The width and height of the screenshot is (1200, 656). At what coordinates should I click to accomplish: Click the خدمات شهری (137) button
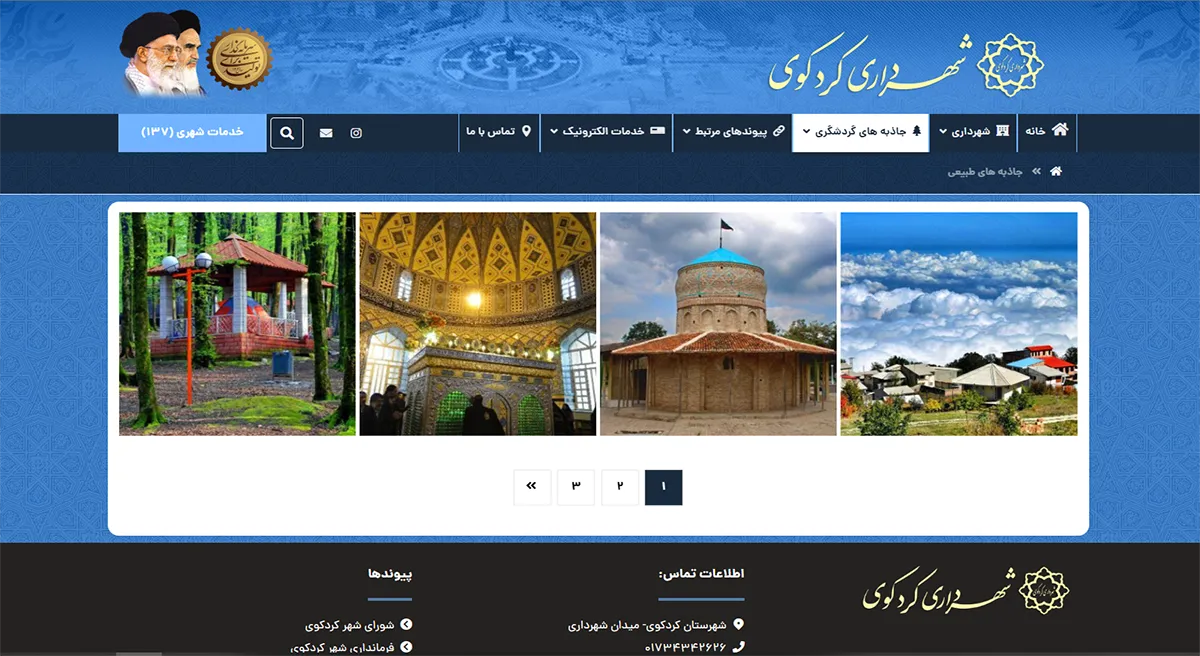click(x=192, y=132)
